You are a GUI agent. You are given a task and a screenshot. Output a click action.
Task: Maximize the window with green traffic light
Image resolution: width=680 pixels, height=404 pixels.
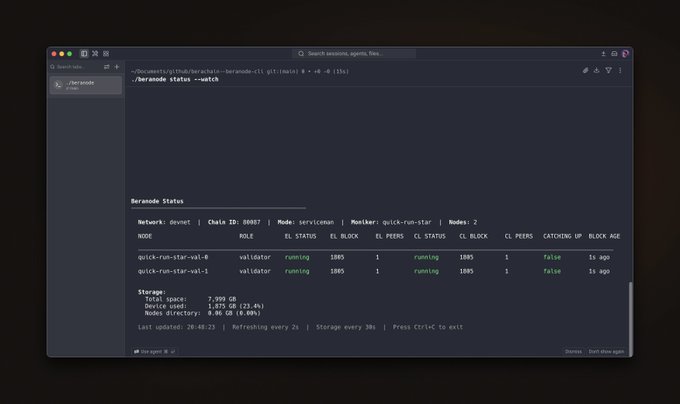[69, 54]
